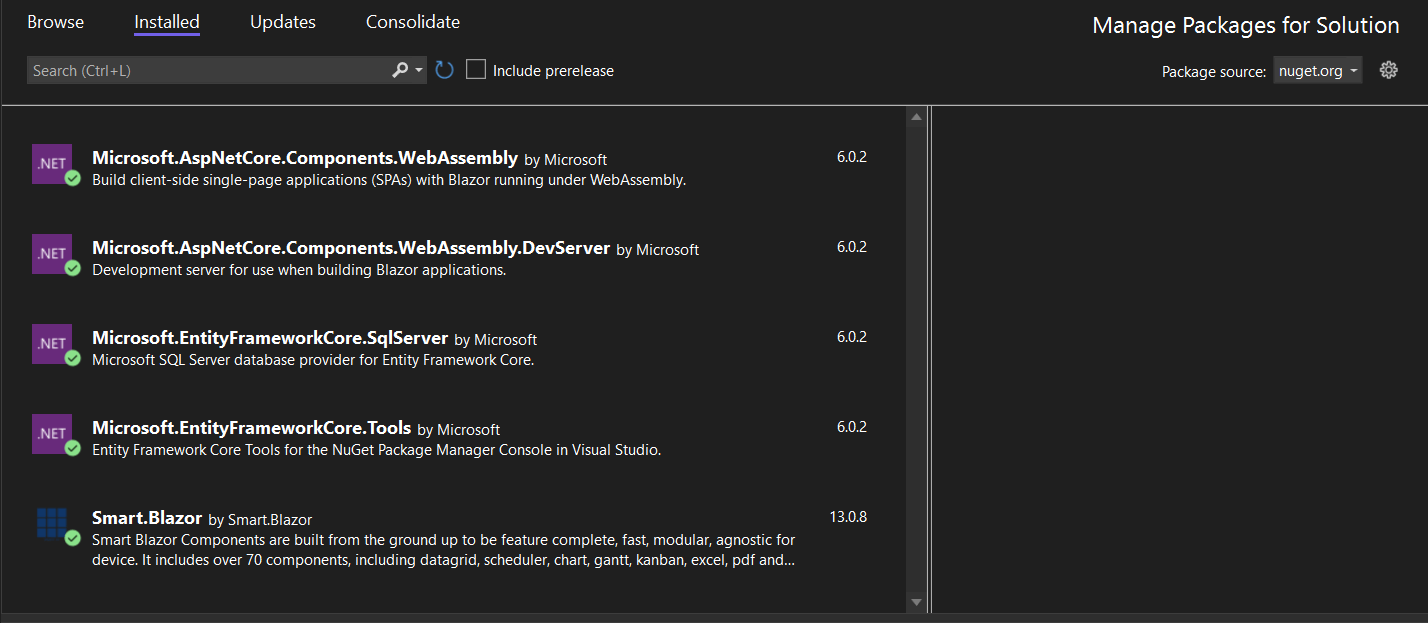Click the Smart Blazor Components description text
The width and height of the screenshot is (1428, 623).
pyautogui.click(x=444, y=550)
